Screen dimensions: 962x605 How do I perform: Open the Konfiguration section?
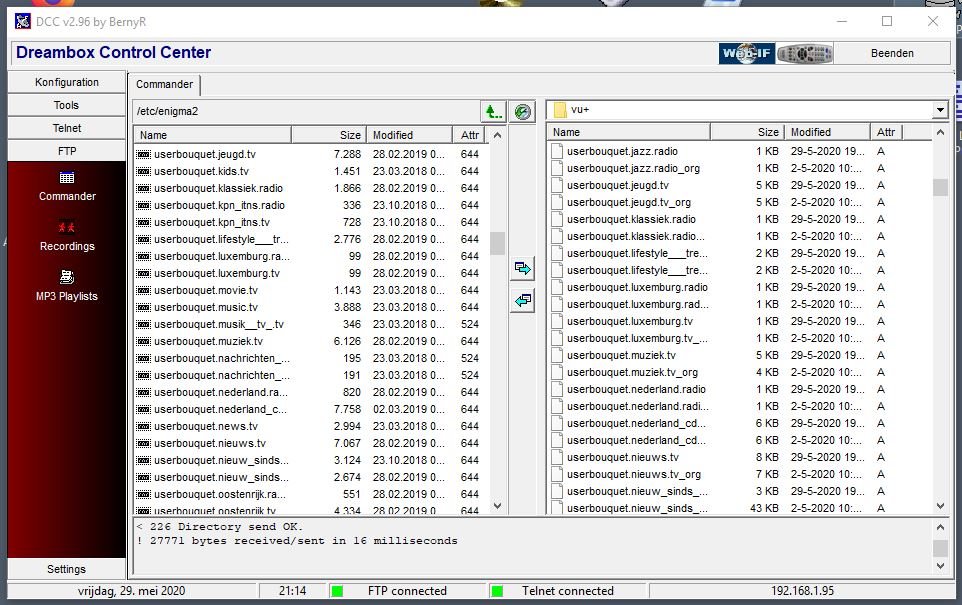coord(67,82)
